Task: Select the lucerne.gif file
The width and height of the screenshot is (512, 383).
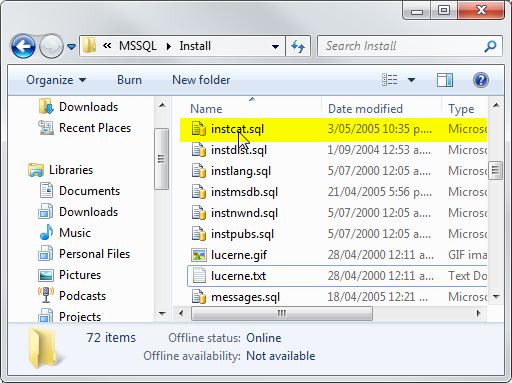Action: 337,255
